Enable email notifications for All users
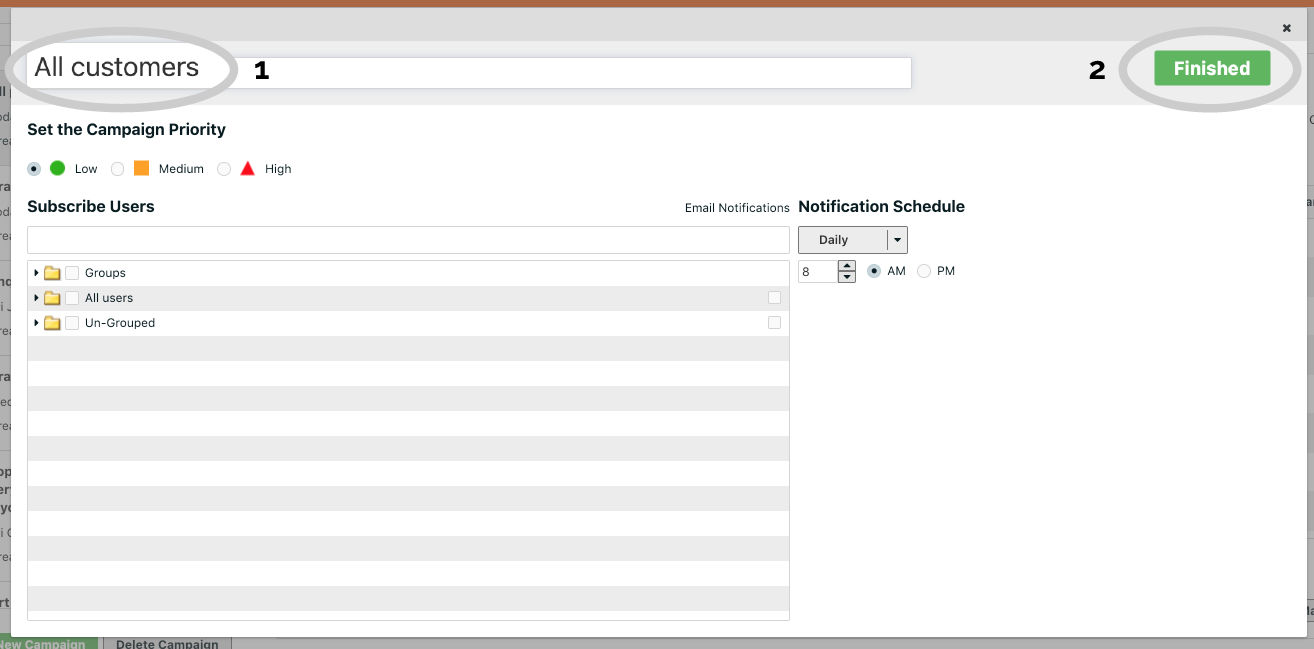The width and height of the screenshot is (1314, 649). [774, 297]
